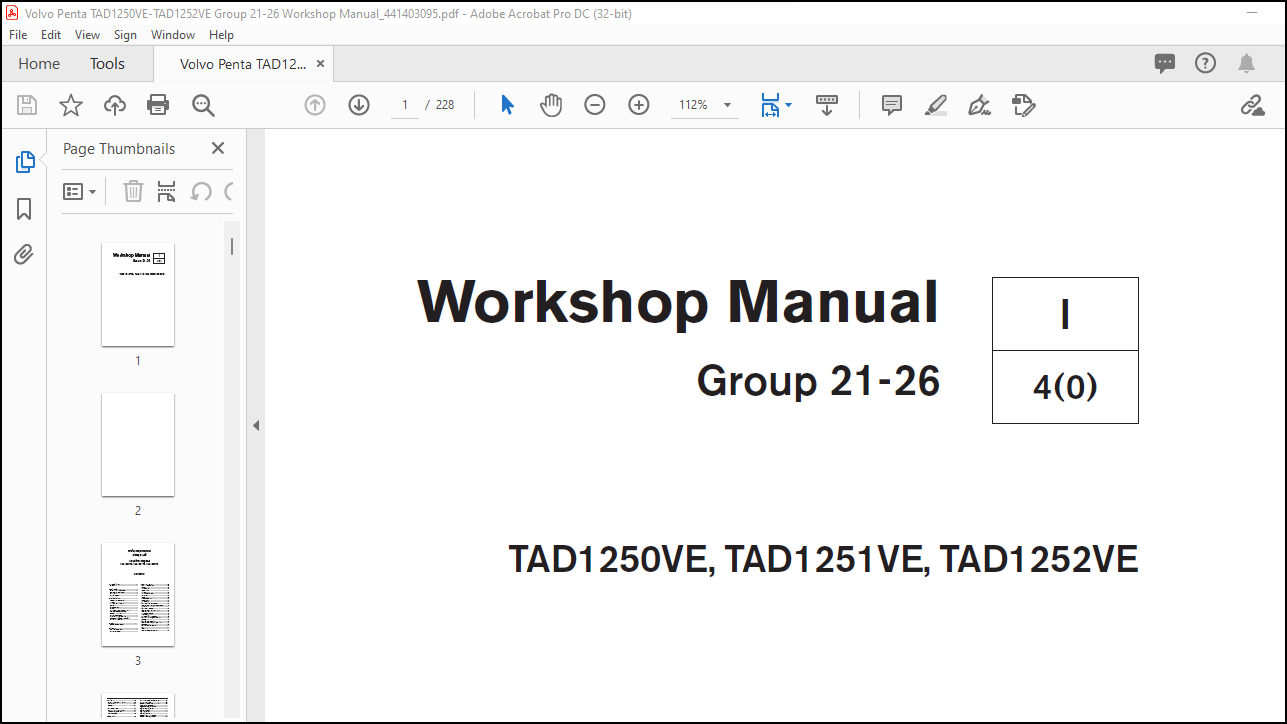1287x724 pixels.
Task: Toggle the Page Thumbnails sidebar icon
Action: (x=25, y=162)
